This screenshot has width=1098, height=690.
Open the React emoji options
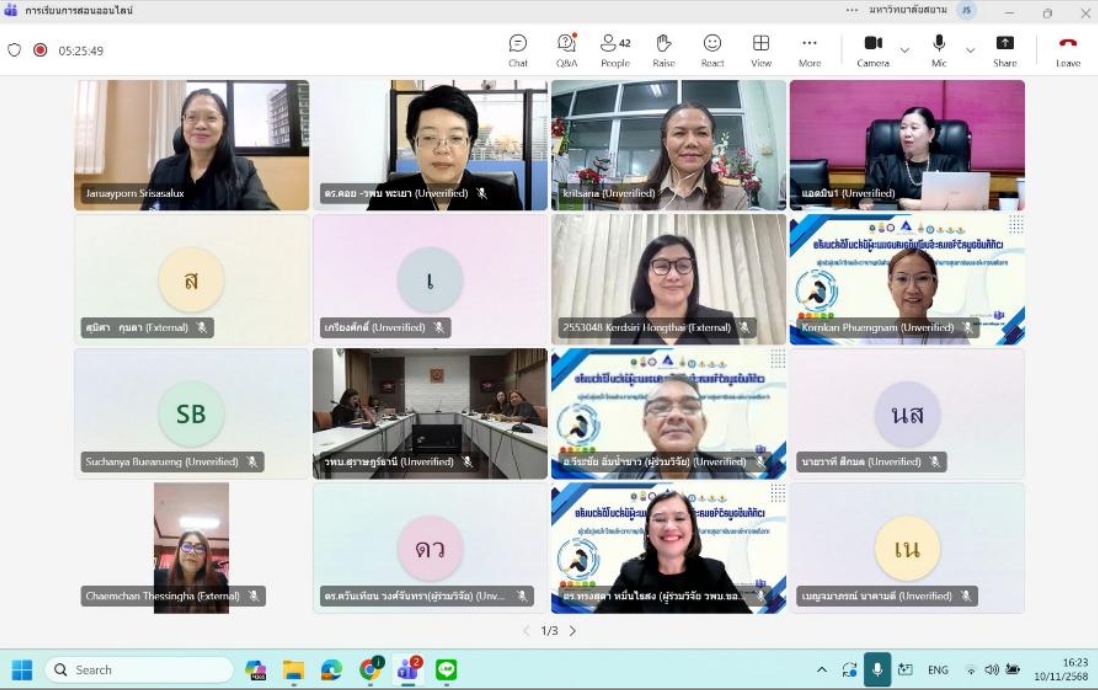pyautogui.click(x=712, y=49)
